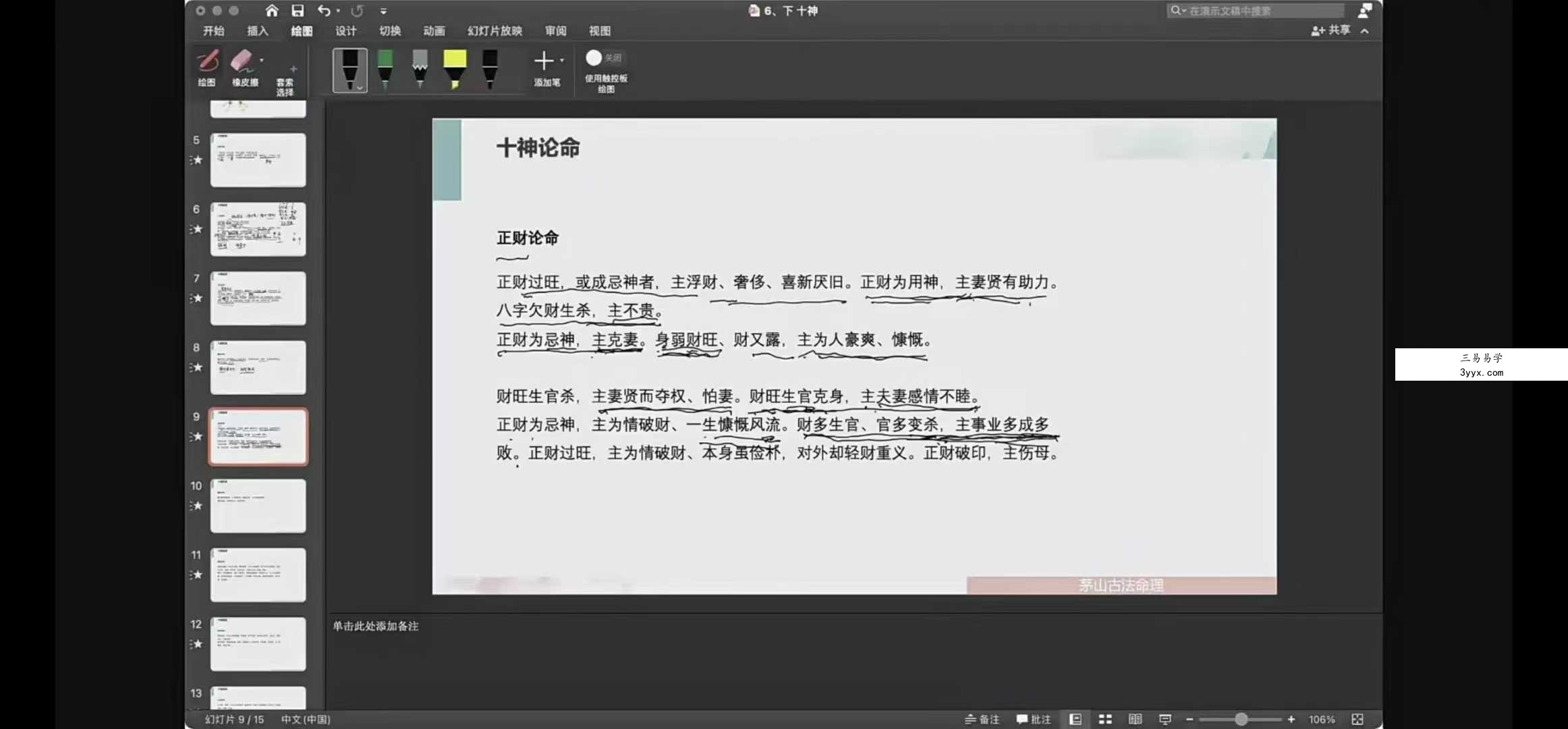The height and width of the screenshot is (729, 1568).
Task: Pick the green pen
Action: (x=385, y=69)
